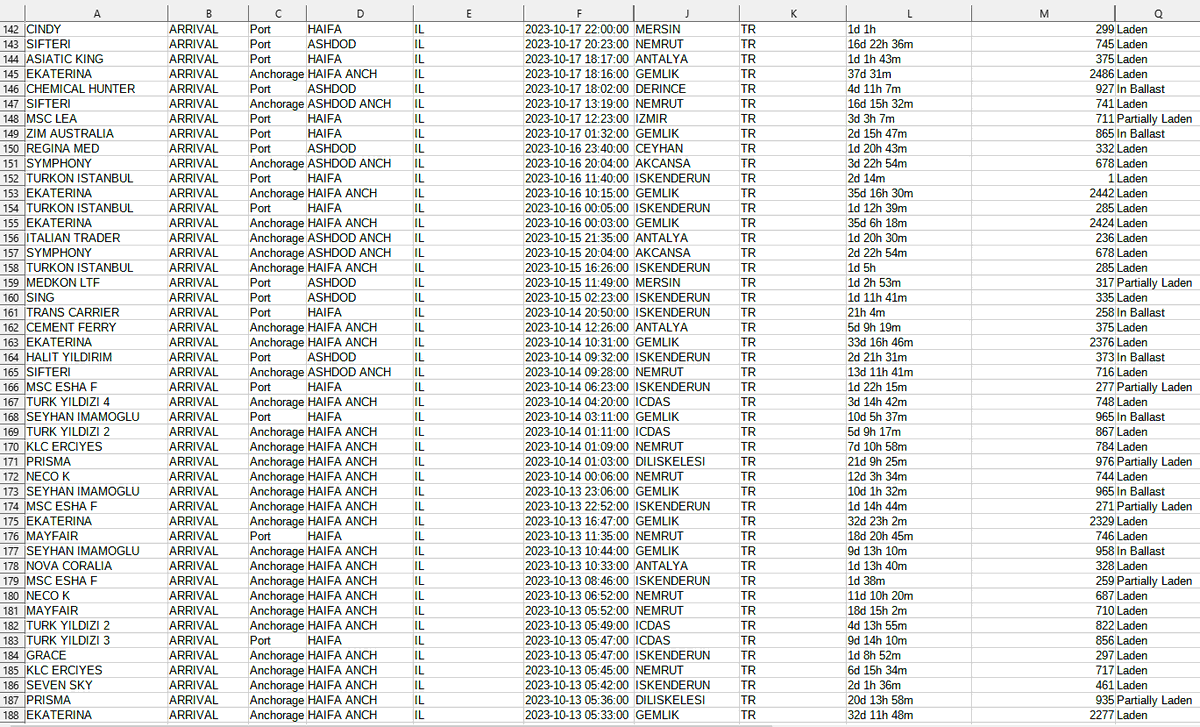Click the 2d 14m duration cell

[909, 178]
